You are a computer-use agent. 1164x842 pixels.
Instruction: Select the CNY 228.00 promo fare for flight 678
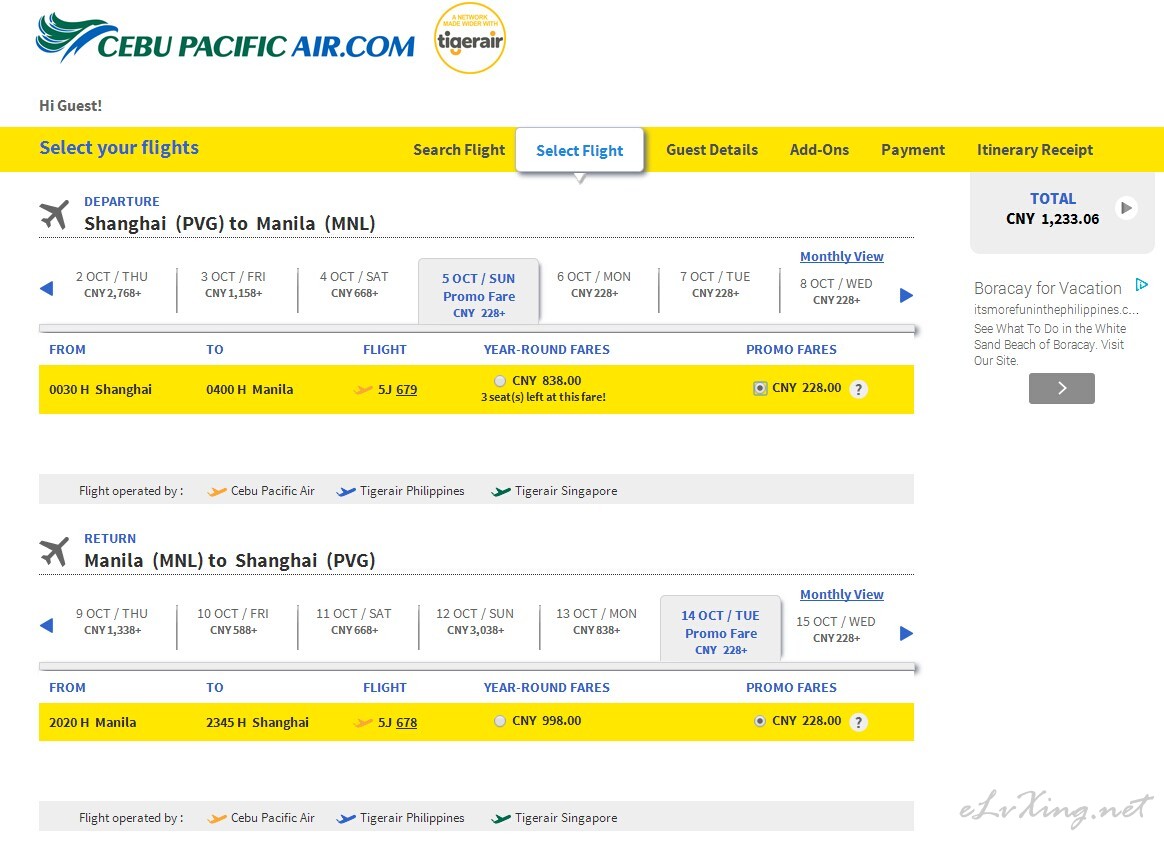(759, 721)
